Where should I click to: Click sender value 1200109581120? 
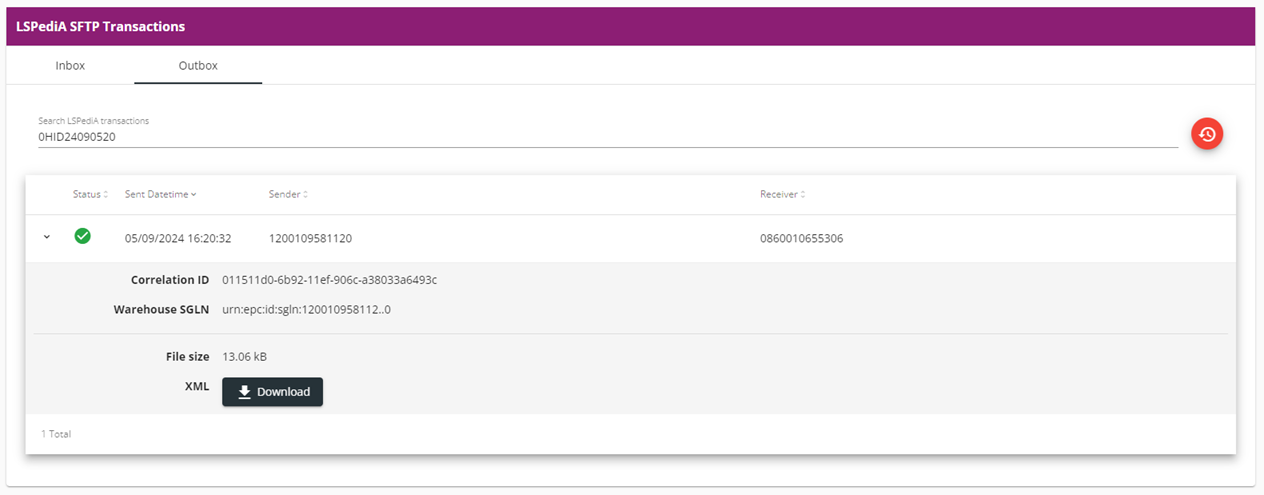(310, 239)
